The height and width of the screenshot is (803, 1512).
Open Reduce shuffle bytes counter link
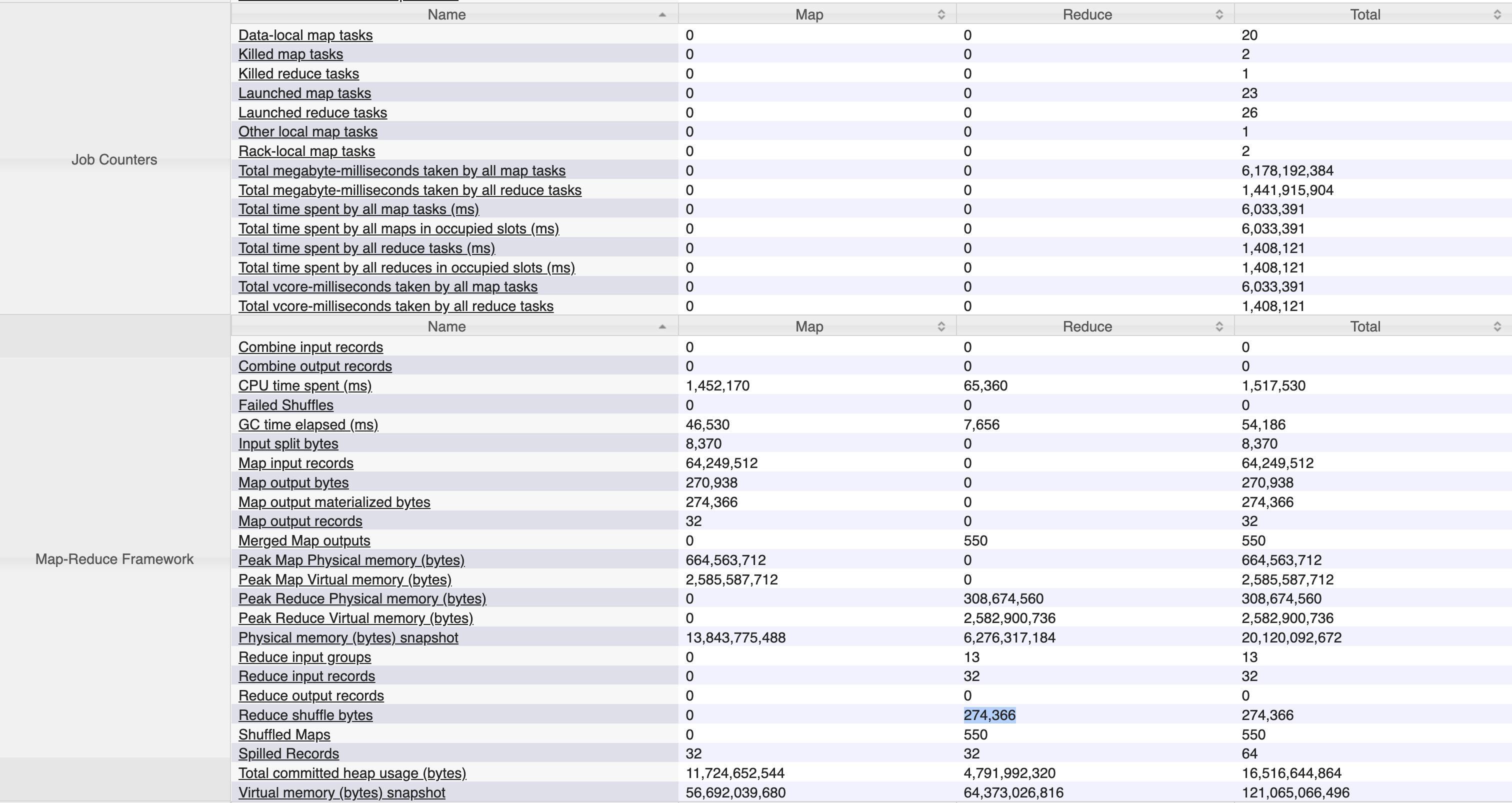[306, 715]
